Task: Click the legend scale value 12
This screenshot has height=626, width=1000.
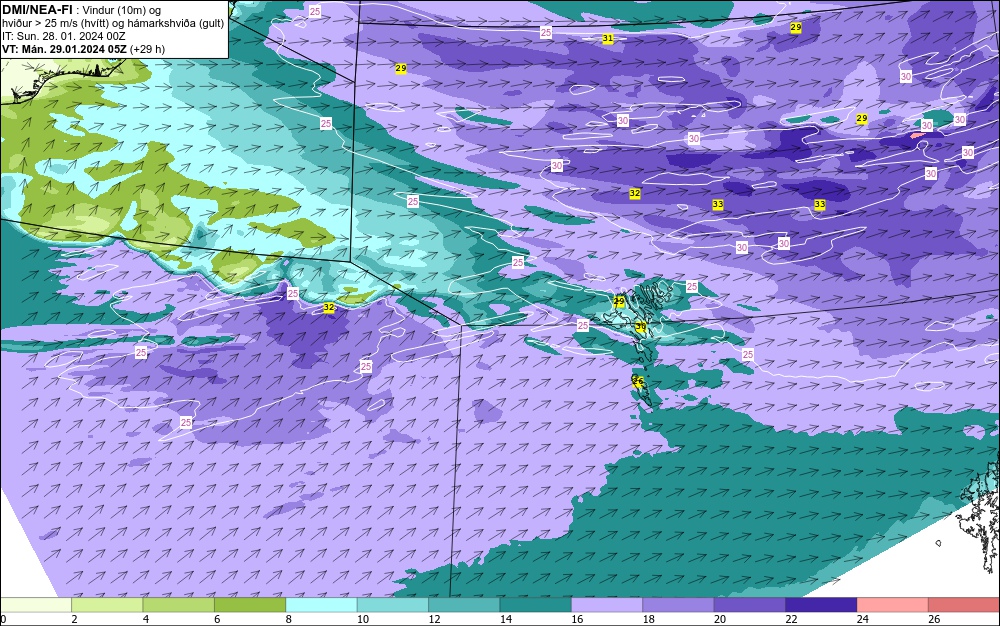Action: (x=434, y=619)
